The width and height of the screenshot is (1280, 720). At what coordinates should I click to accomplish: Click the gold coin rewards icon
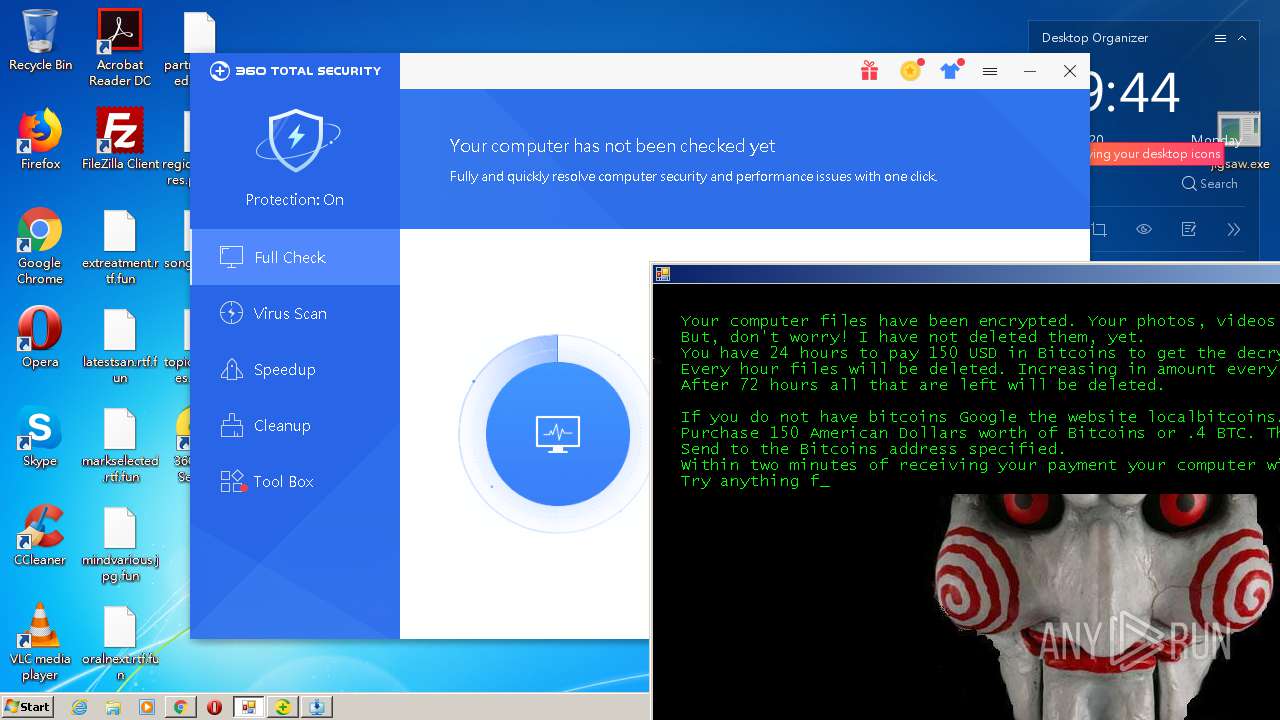[910, 71]
